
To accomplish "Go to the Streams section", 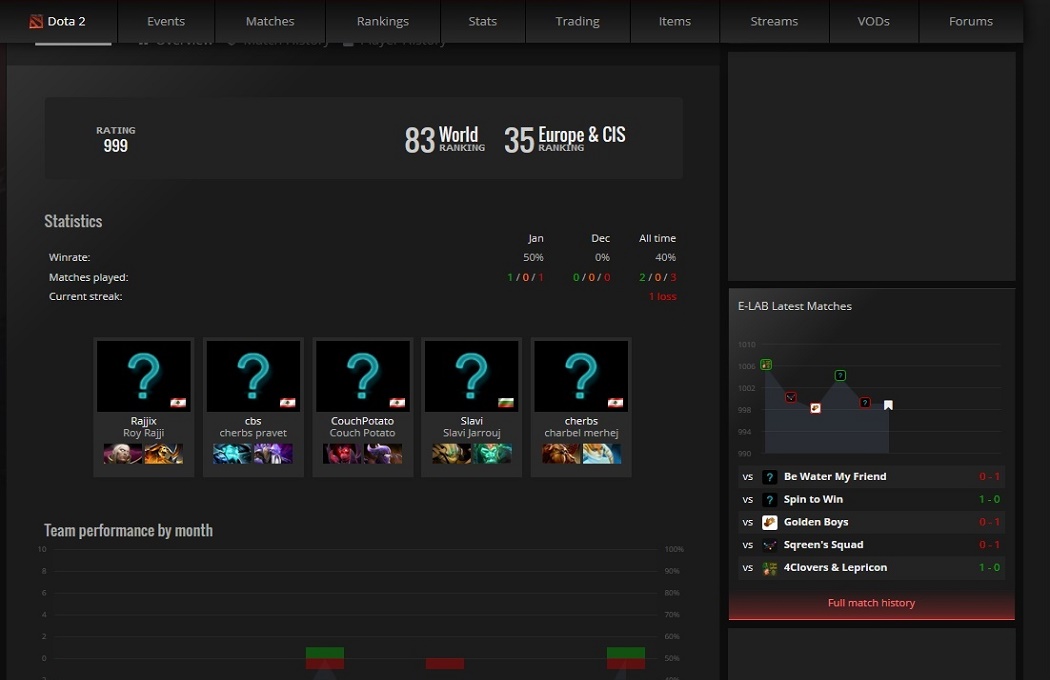I will pos(774,21).
